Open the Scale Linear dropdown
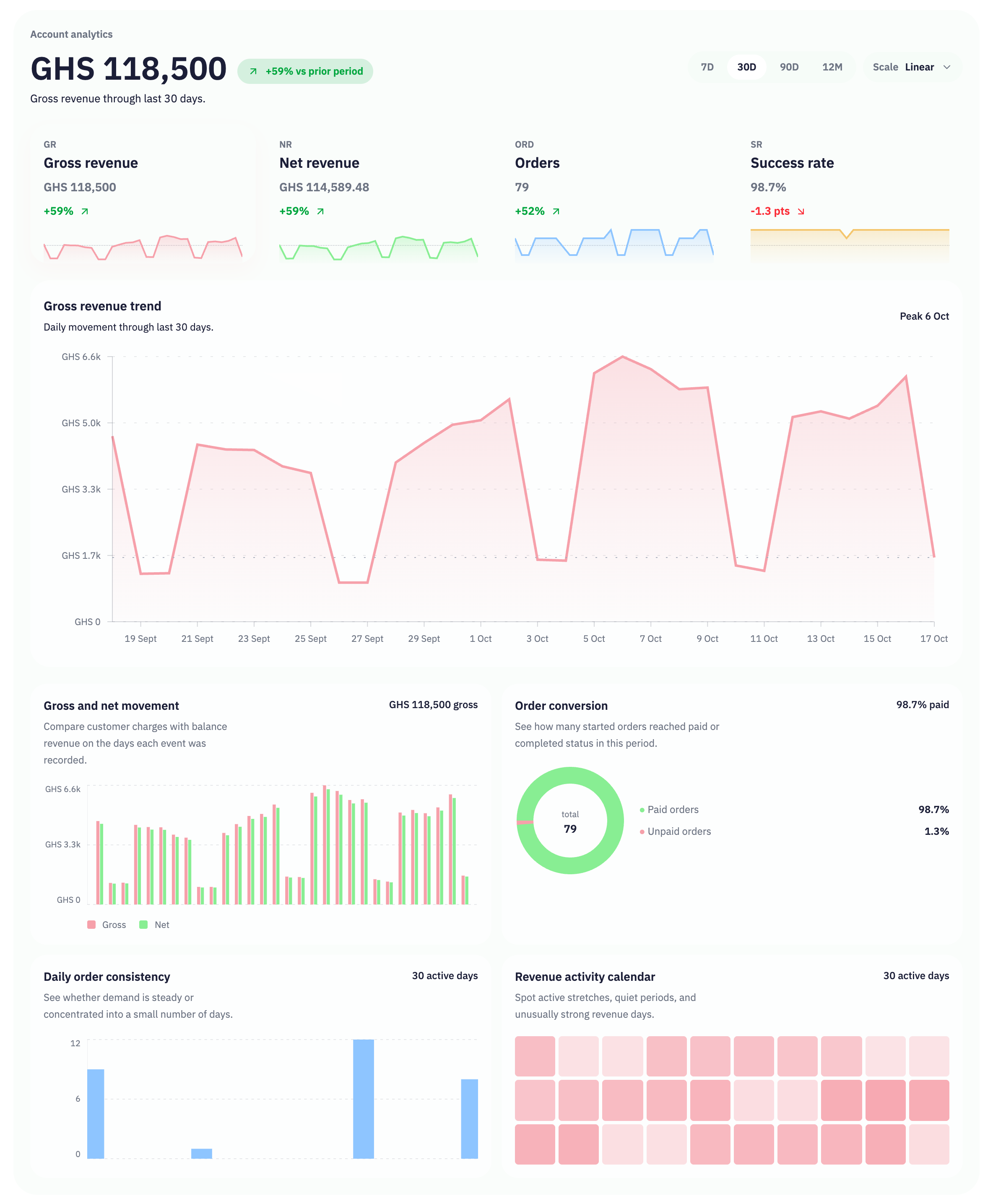Viewport: 993px width, 1204px height. 912,67
